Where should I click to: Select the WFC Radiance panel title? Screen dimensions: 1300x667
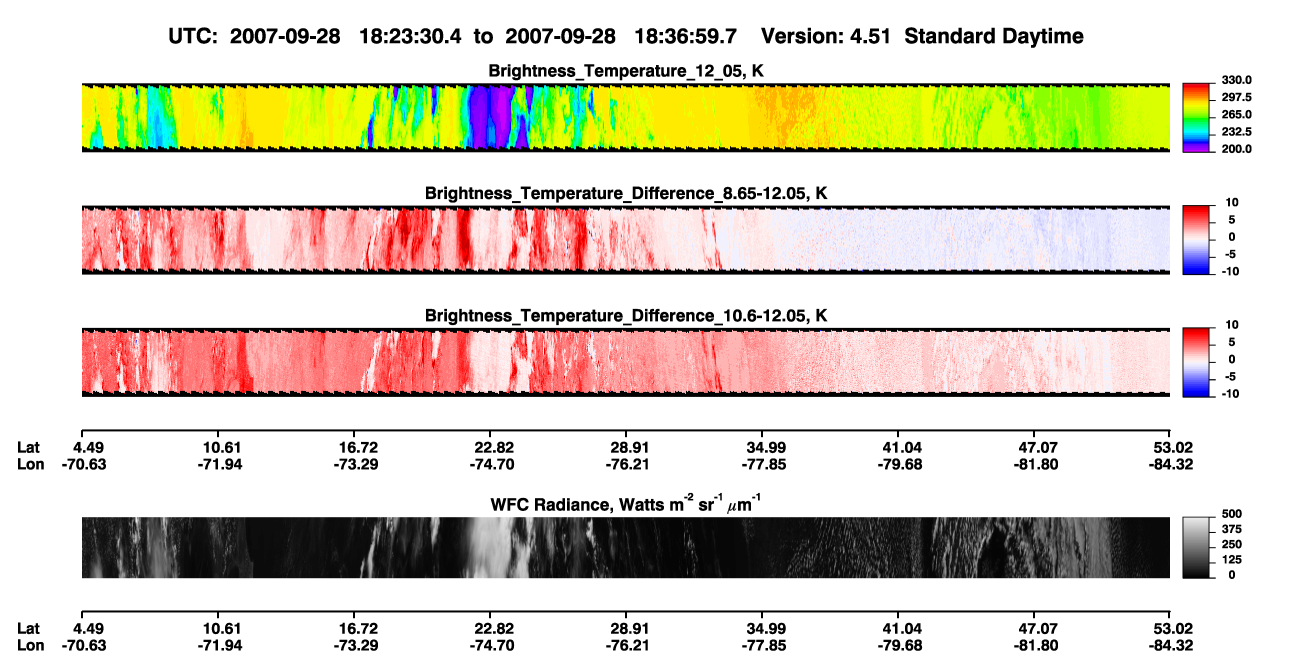click(x=626, y=504)
